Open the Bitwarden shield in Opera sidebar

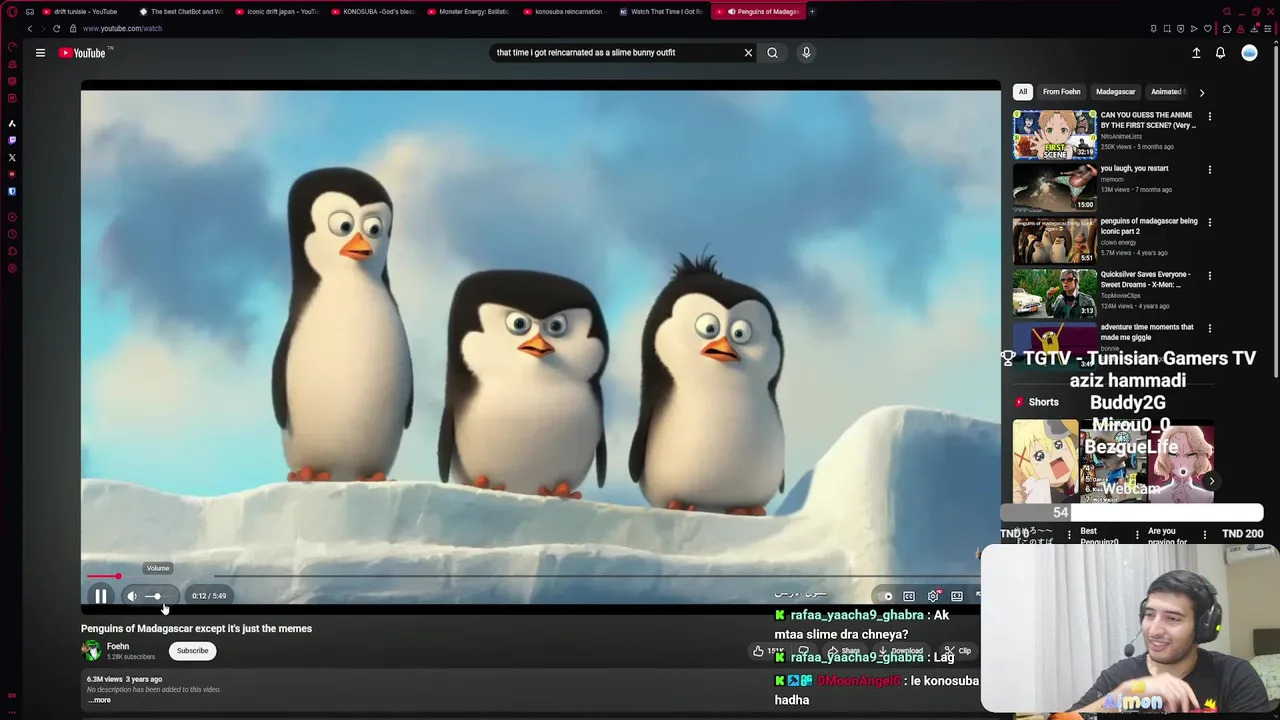(12, 191)
